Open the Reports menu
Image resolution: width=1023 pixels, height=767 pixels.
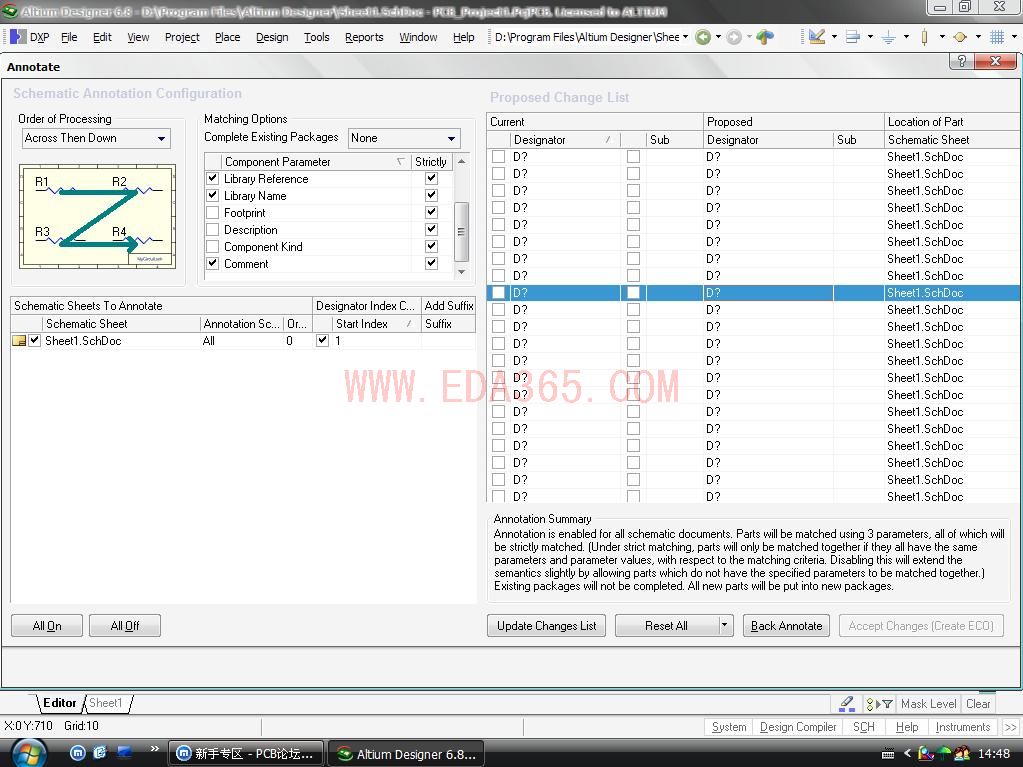pyautogui.click(x=364, y=37)
